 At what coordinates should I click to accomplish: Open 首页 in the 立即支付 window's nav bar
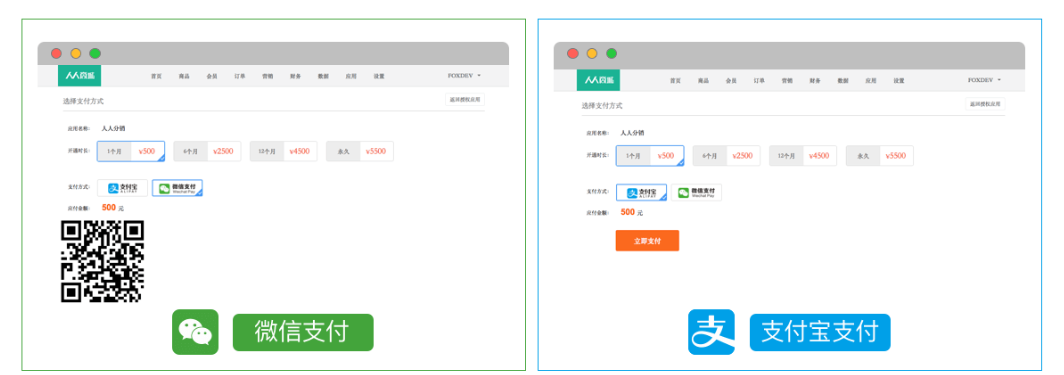pos(675,81)
